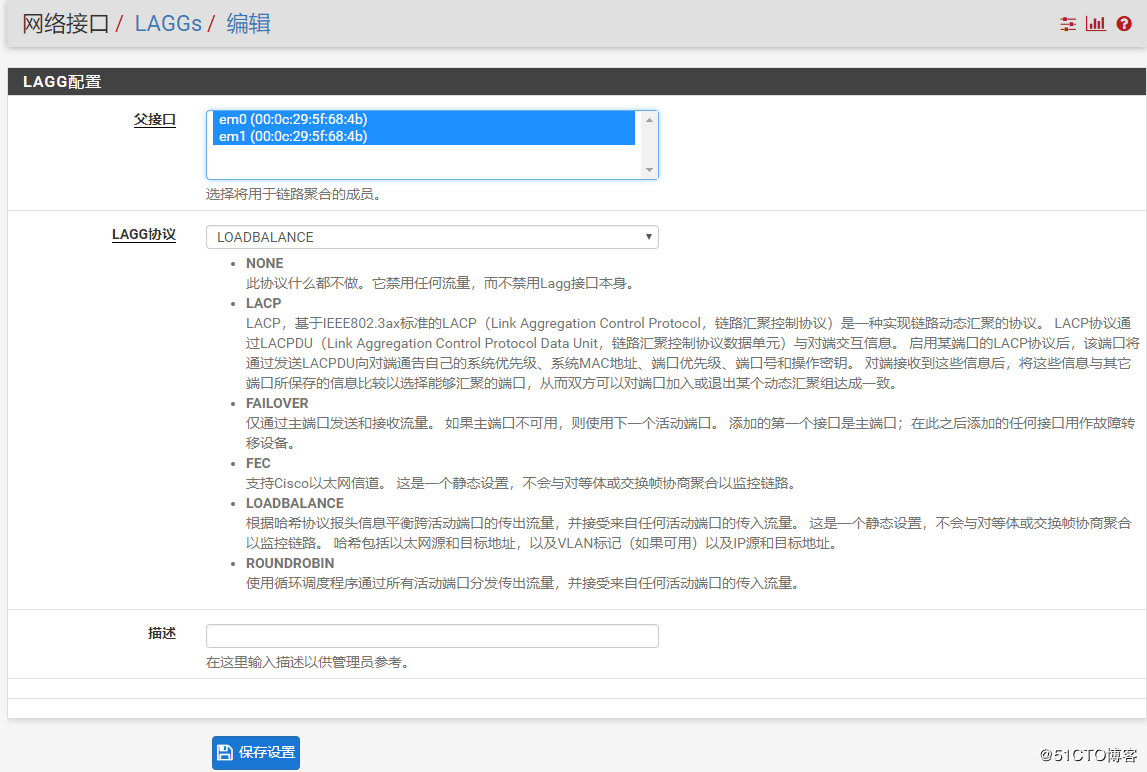Click the floppy disk save icon

(x=225, y=753)
